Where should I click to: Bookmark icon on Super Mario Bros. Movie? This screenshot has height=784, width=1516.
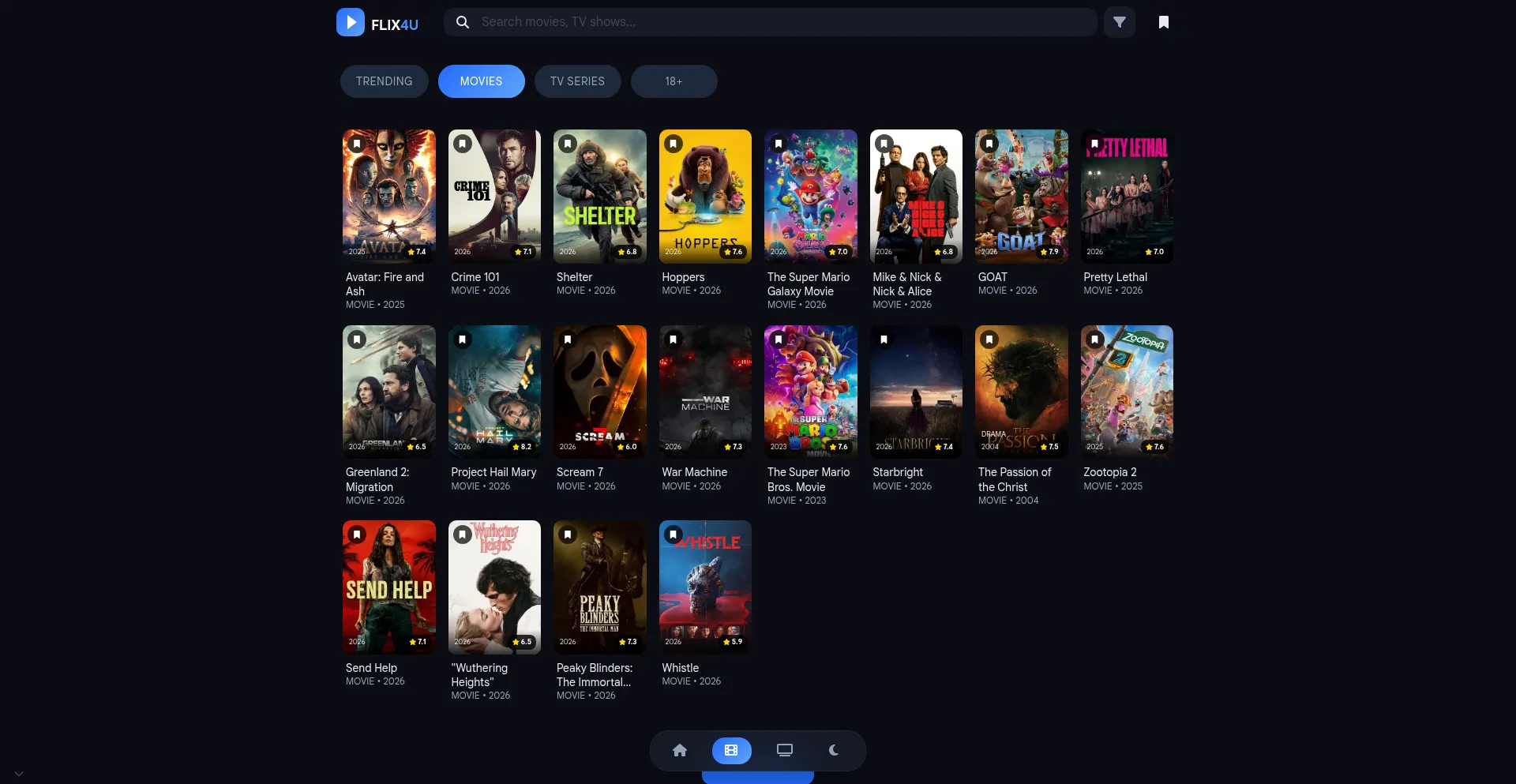[779, 339]
